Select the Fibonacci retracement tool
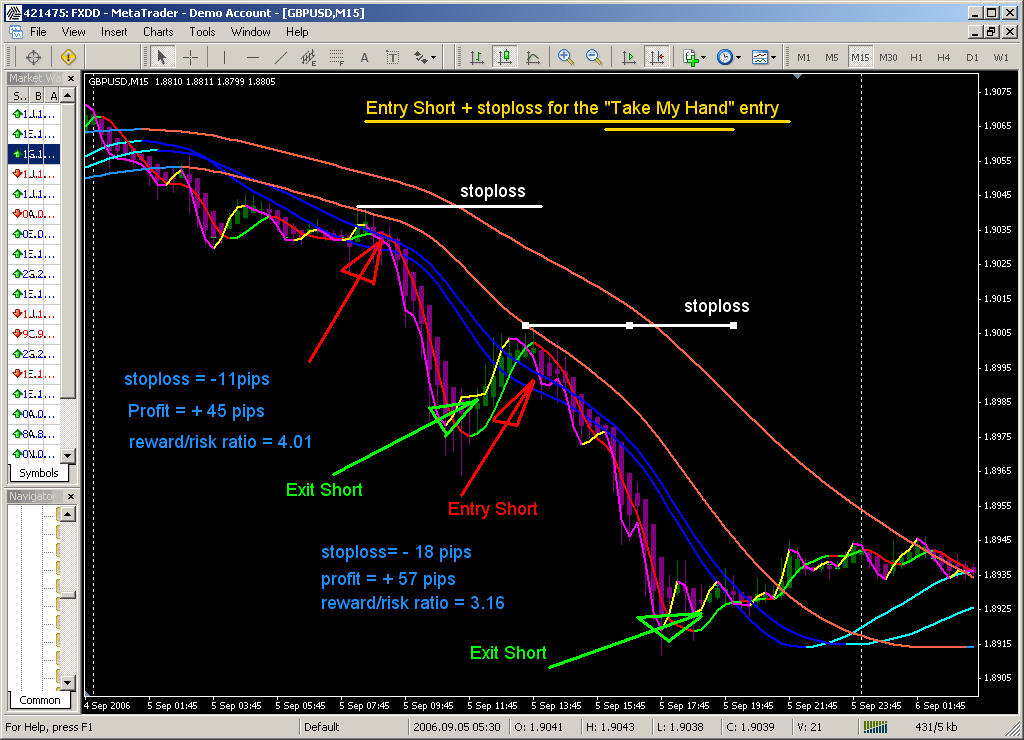 pos(336,57)
